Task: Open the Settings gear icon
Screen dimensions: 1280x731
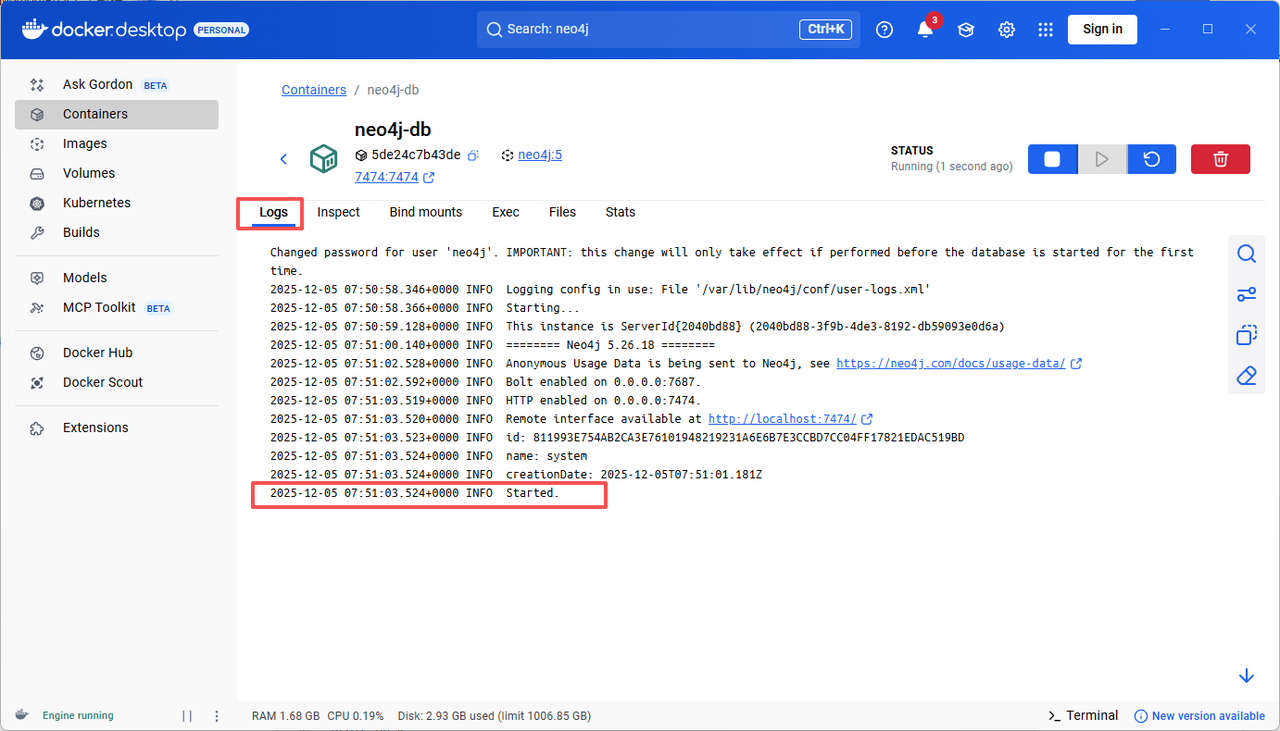Action: click(1006, 30)
